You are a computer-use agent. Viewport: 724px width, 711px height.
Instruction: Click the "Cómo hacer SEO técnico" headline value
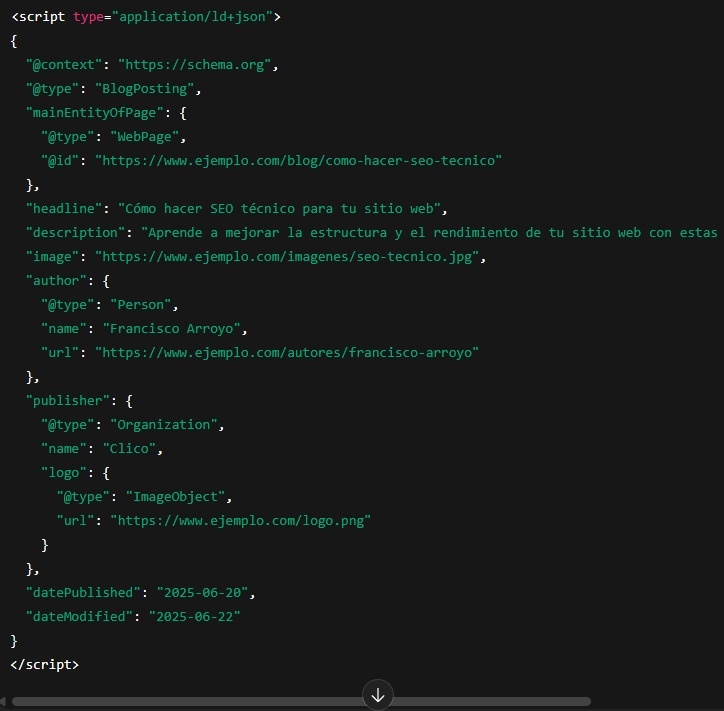(x=279, y=209)
